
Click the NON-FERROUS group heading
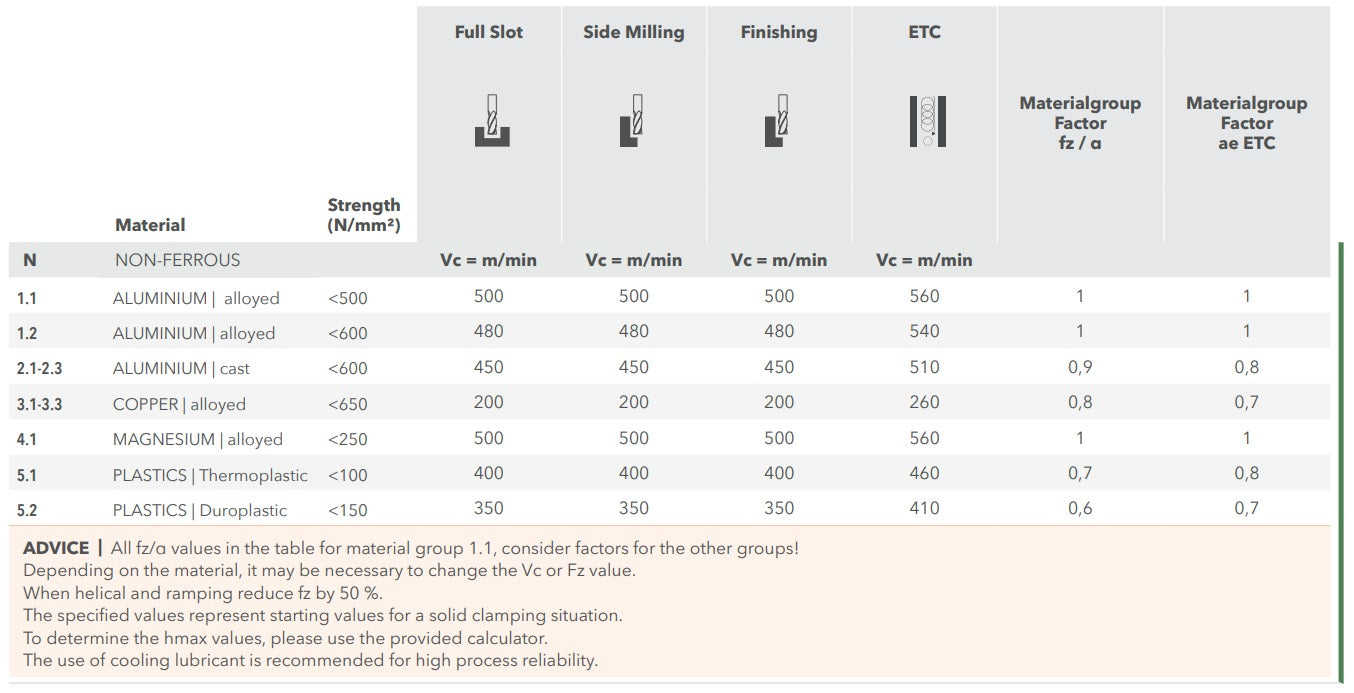177,260
